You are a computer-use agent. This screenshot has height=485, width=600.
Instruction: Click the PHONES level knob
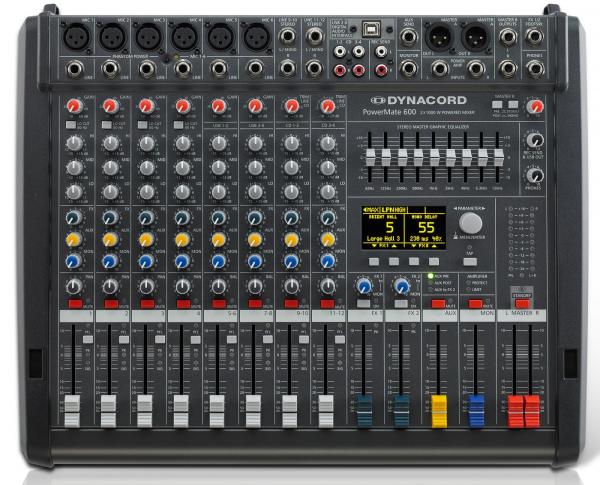(x=535, y=175)
